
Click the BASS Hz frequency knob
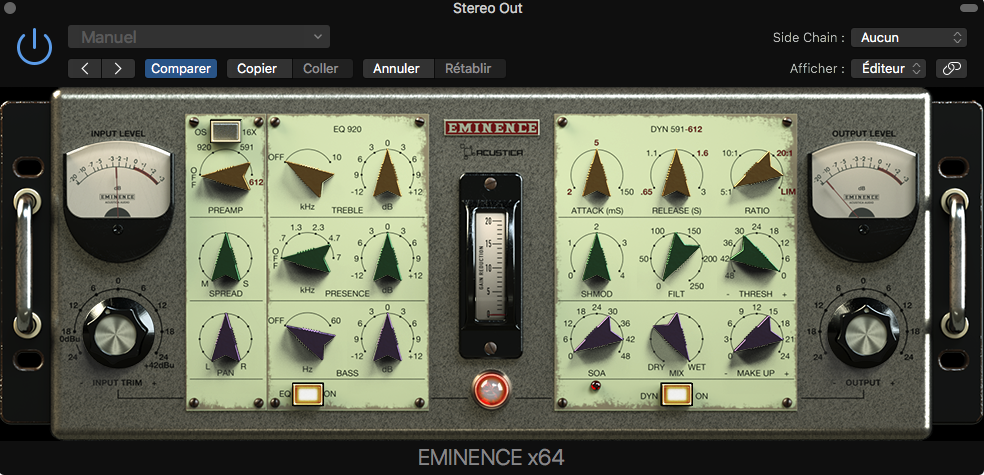click(309, 339)
